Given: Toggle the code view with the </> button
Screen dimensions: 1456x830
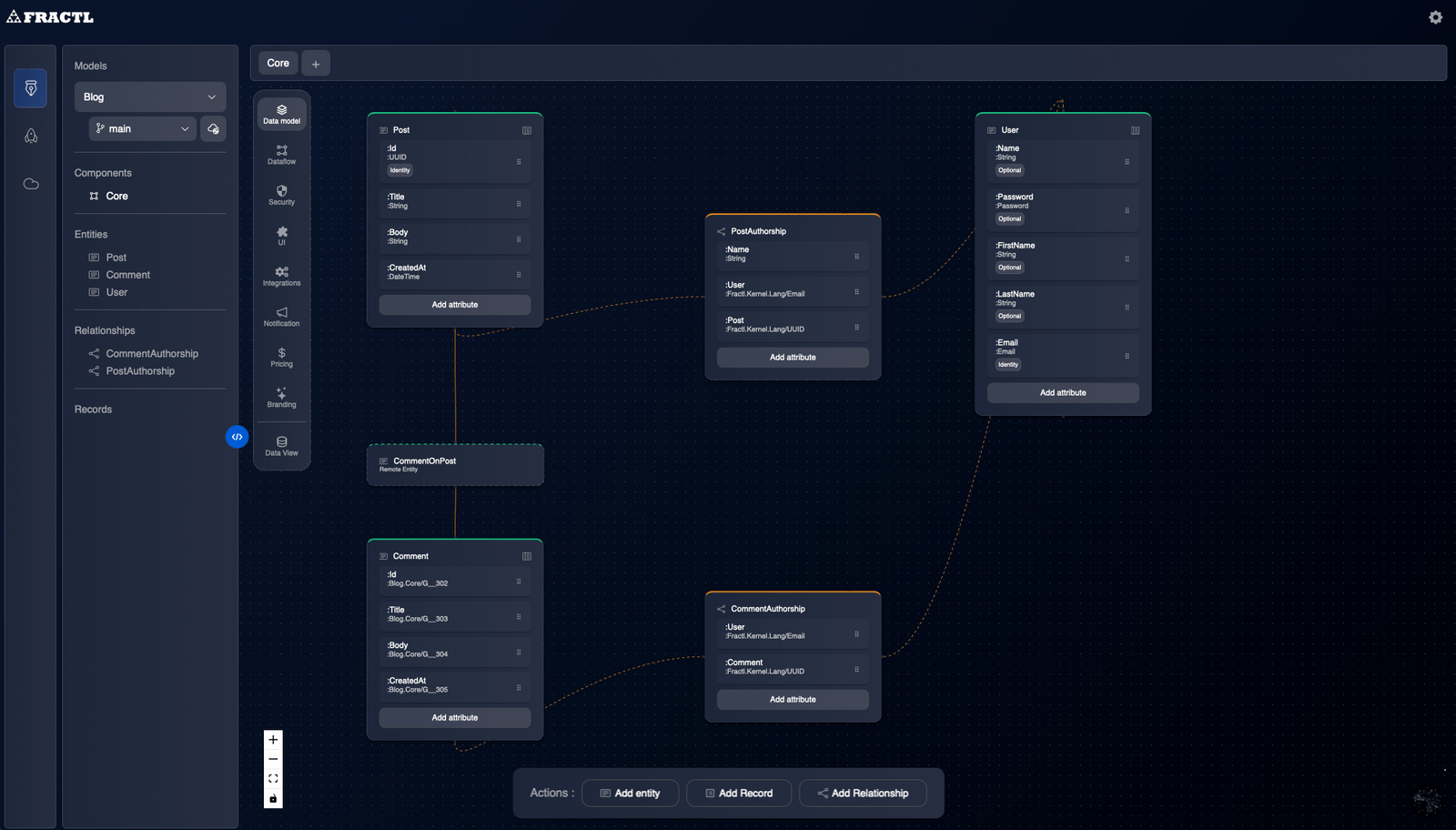Looking at the screenshot, I should point(237,437).
